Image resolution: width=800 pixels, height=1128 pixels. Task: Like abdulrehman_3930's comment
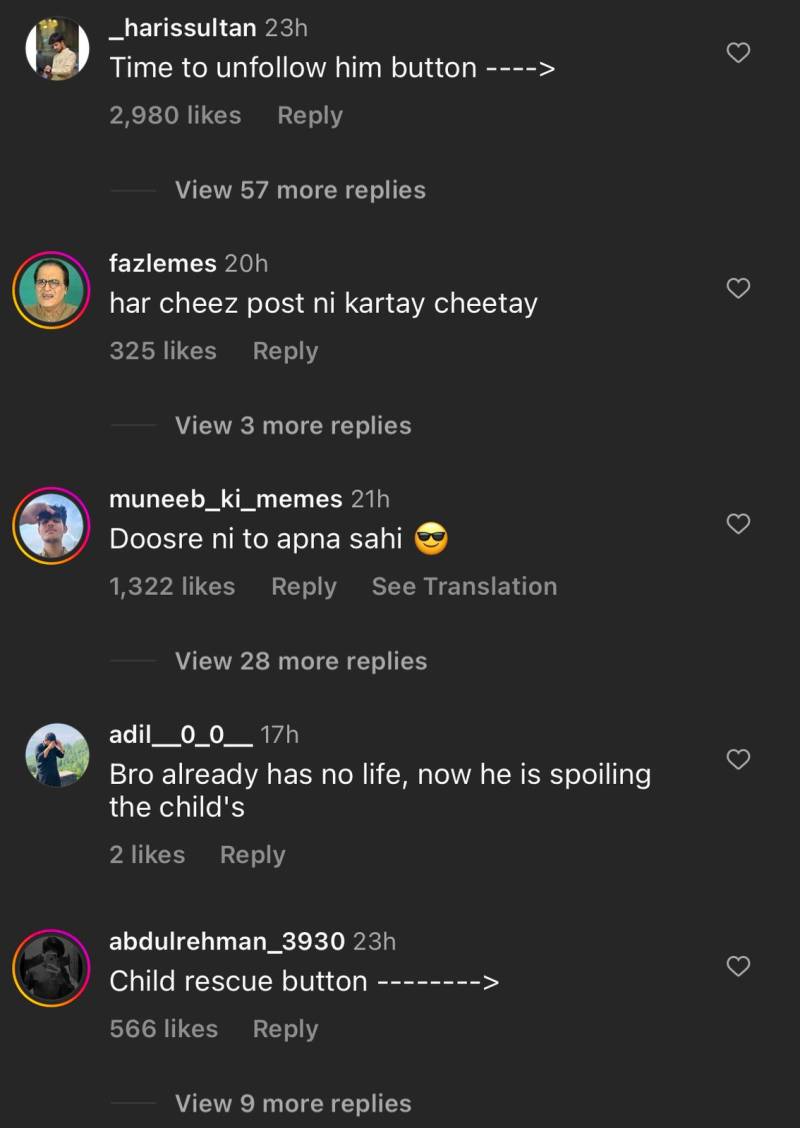coord(738,966)
